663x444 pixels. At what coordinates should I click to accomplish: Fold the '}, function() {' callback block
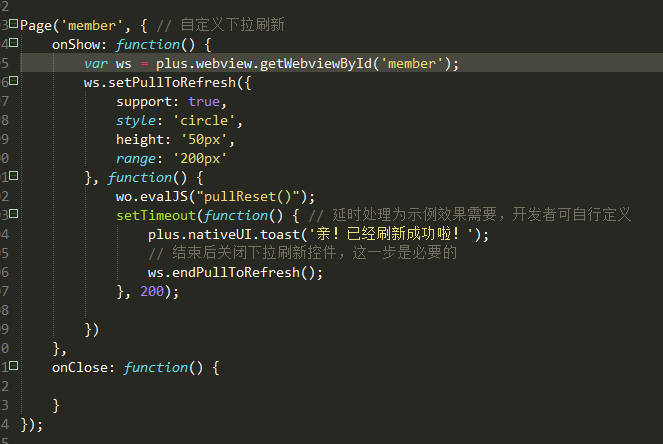[x=14, y=175]
